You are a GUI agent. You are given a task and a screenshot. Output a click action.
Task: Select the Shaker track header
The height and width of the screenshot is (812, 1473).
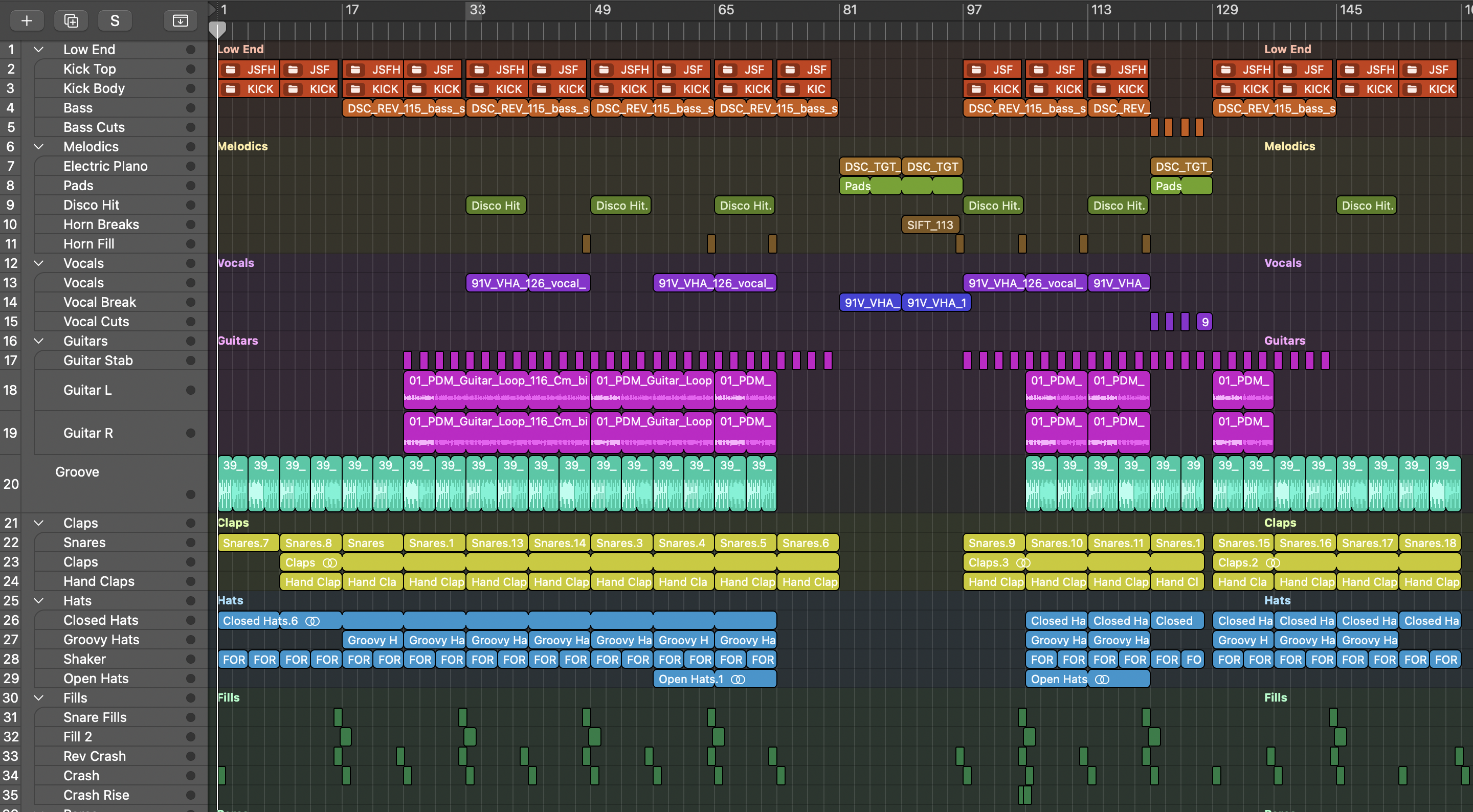[84, 659]
